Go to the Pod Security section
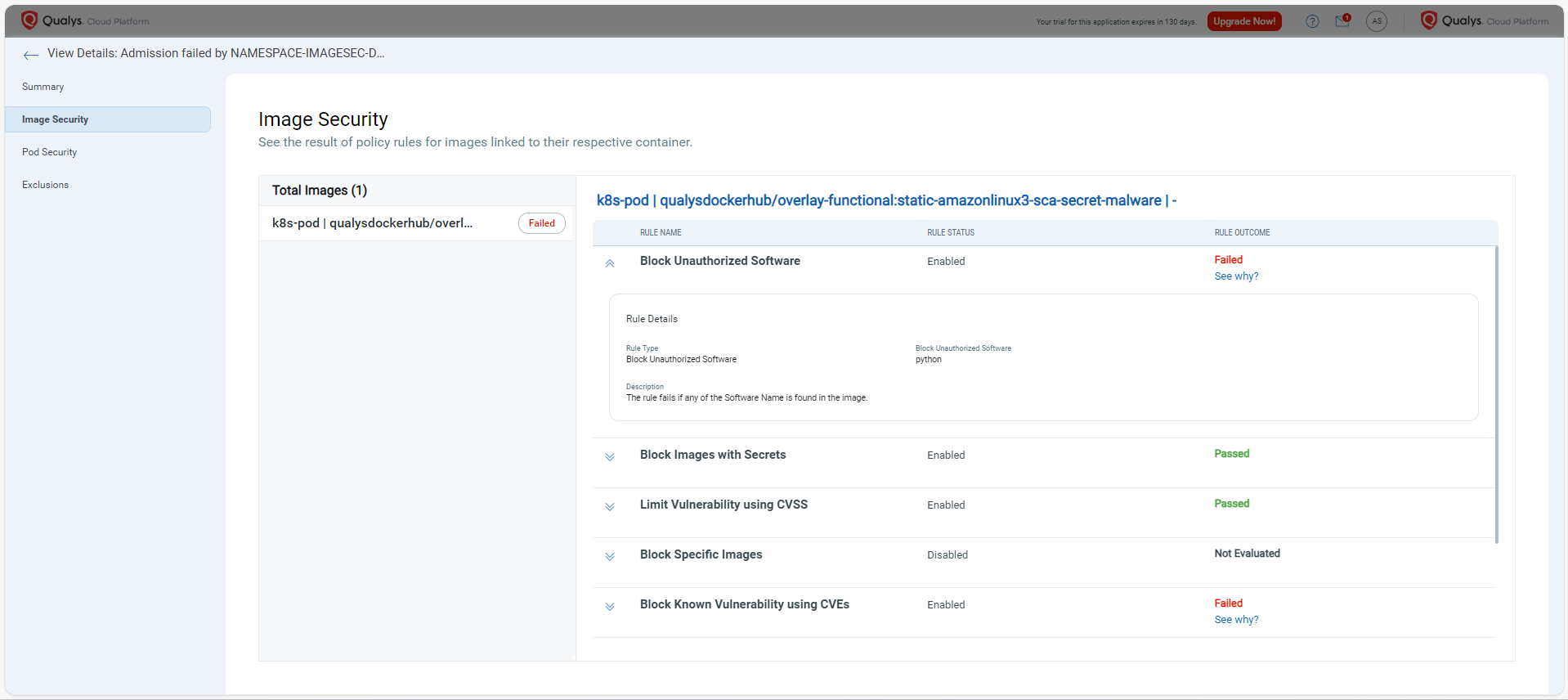The width and height of the screenshot is (1568, 700). (49, 152)
